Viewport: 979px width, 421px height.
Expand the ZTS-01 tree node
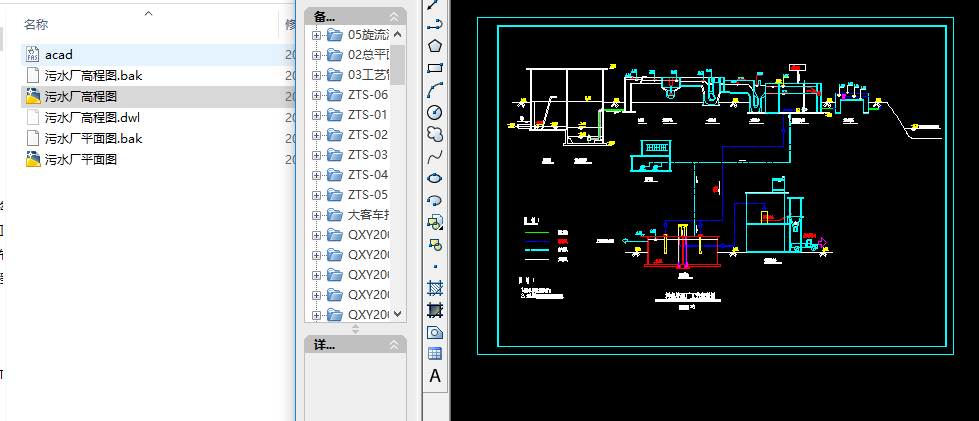pyautogui.click(x=316, y=116)
